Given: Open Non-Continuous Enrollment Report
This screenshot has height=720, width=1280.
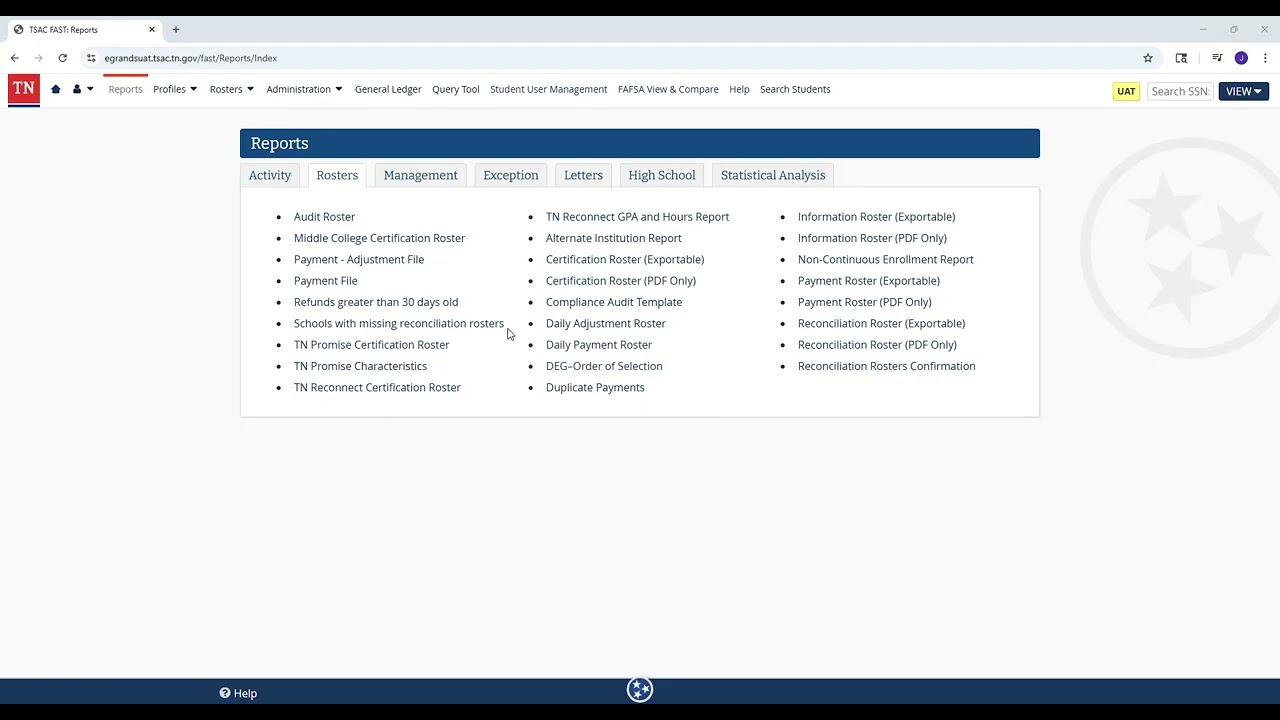Looking at the screenshot, I should (x=885, y=259).
